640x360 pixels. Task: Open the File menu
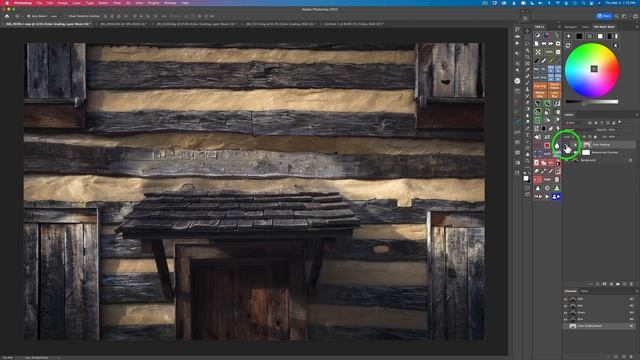[39, 3]
